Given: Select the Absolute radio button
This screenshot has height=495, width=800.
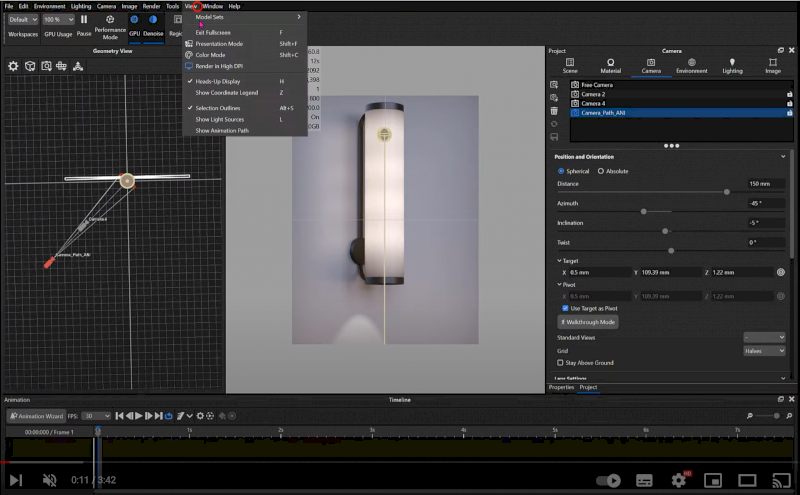Looking at the screenshot, I should point(600,171).
